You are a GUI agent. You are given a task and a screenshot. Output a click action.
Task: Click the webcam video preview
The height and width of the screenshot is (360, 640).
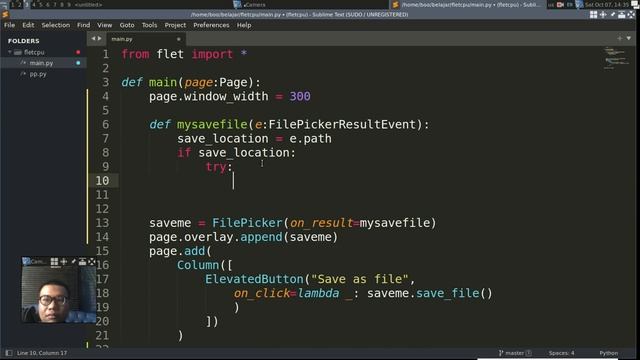point(59,295)
